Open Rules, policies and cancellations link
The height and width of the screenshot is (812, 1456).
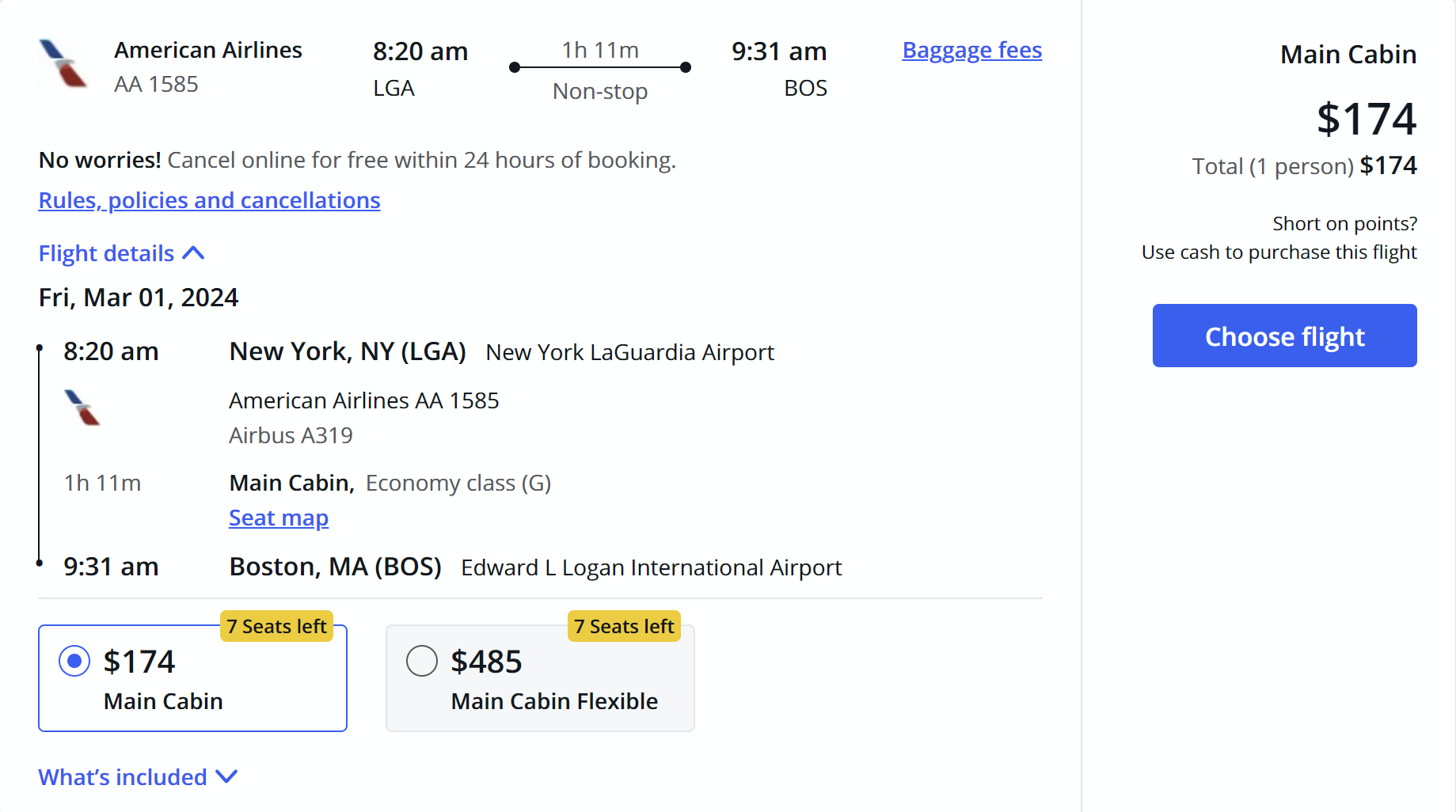pos(209,200)
